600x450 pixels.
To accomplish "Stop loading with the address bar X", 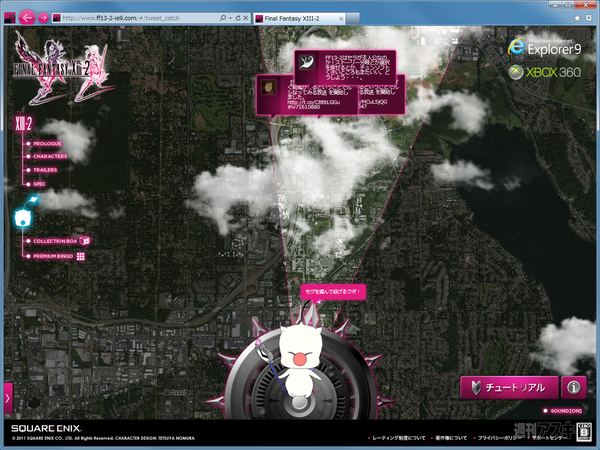I will tap(246, 18).
